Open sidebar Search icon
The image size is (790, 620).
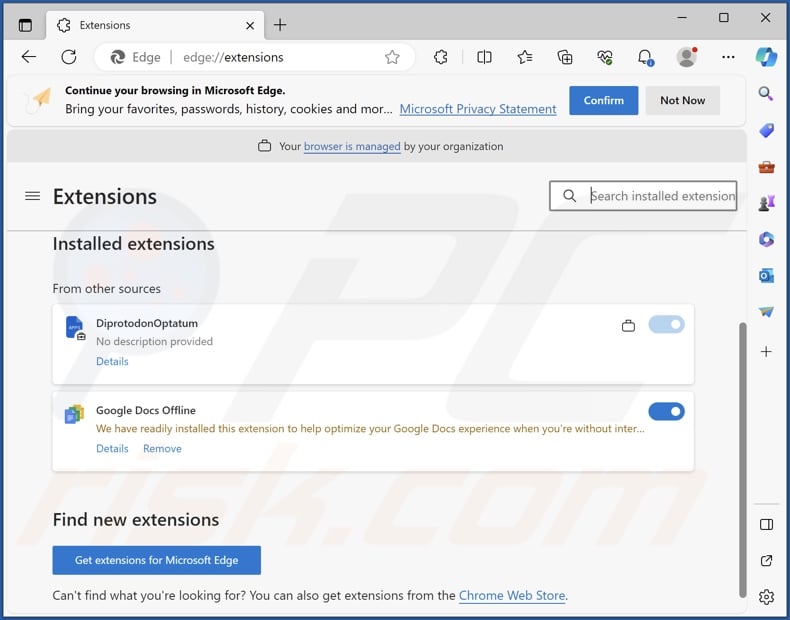[x=766, y=93]
